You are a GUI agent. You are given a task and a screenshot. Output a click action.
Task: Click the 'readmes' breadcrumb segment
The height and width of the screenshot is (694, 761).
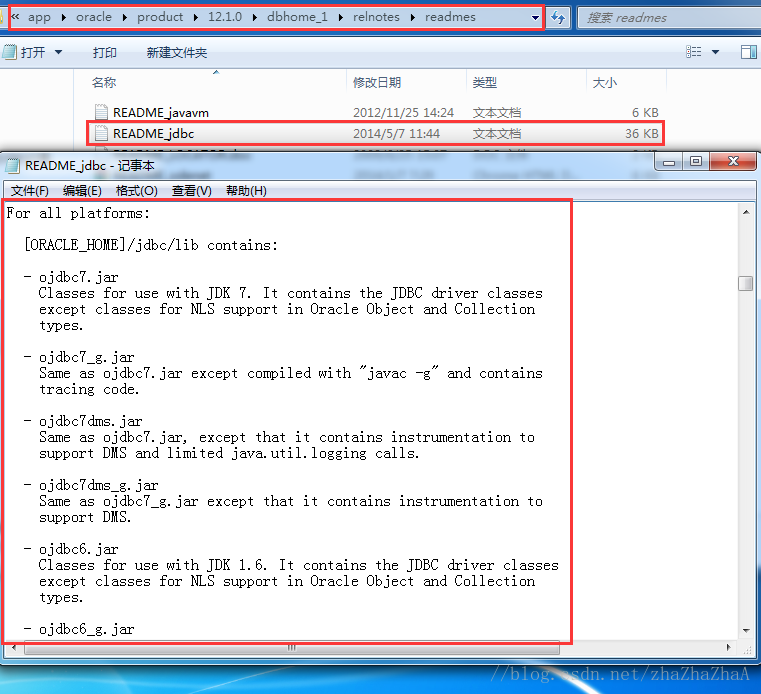coord(450,17)
